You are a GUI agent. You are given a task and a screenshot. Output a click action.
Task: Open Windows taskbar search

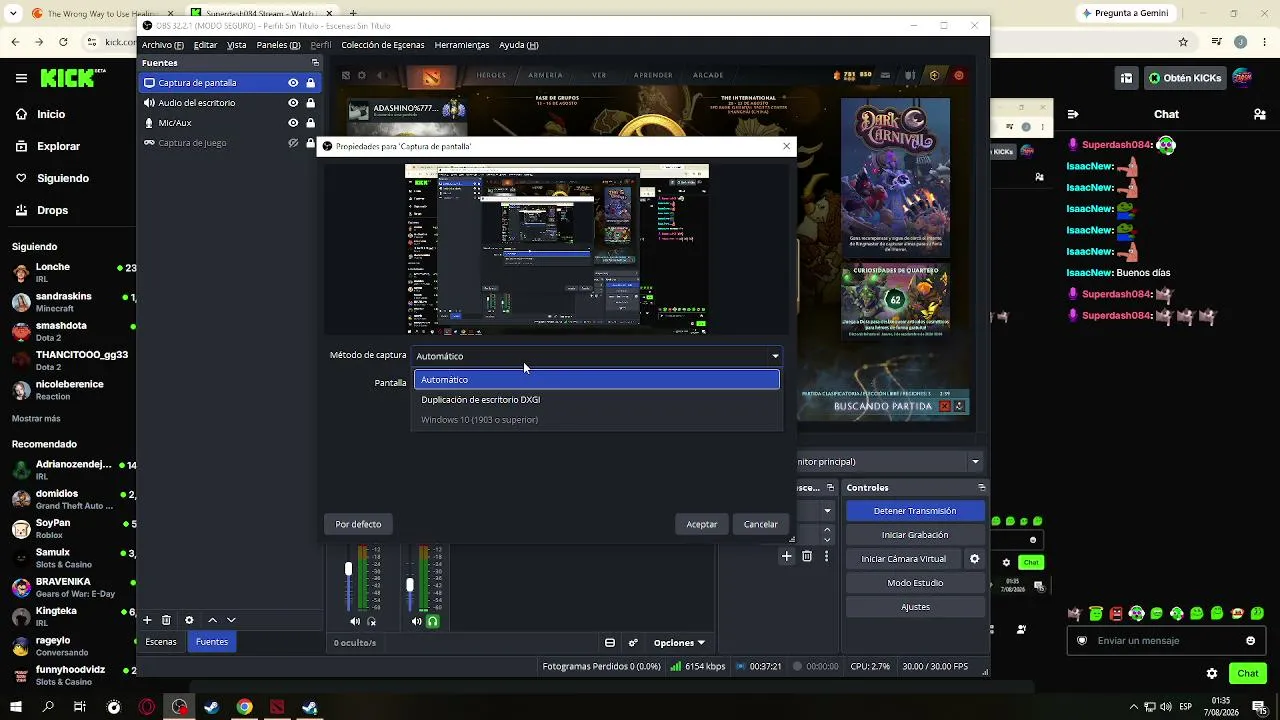(x=48, y=707)
